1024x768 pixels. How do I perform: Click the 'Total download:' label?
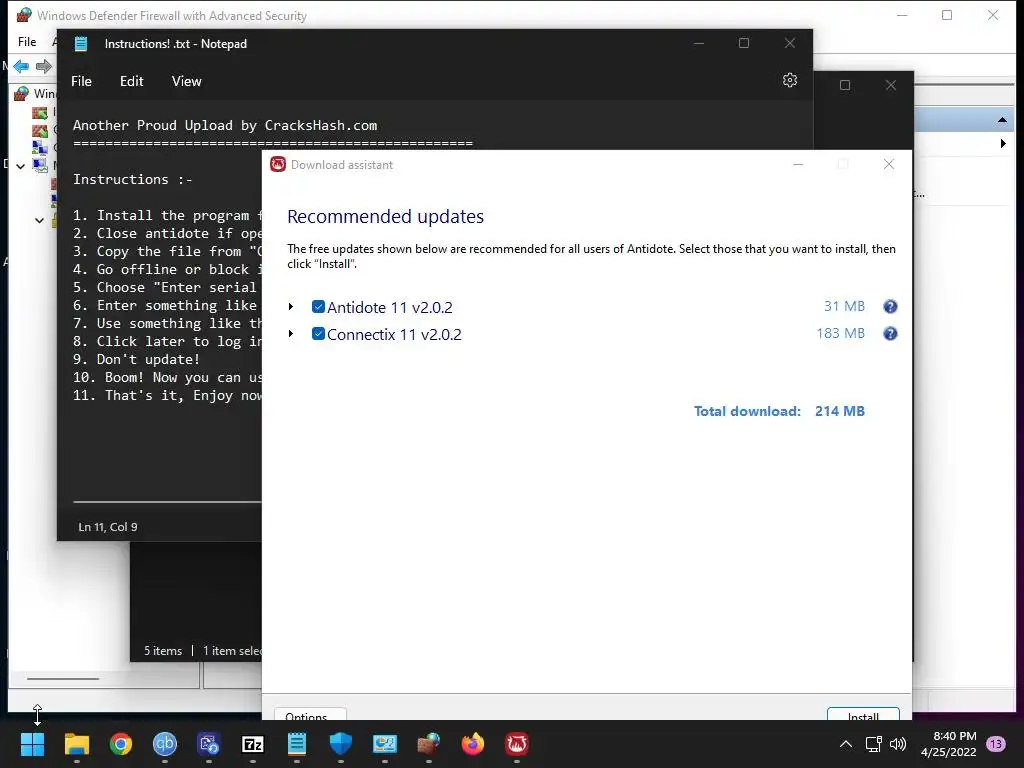click(x=746, y=411)
